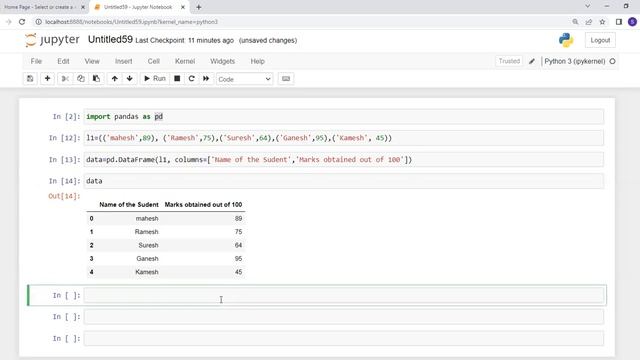
Task: Restart the kernel icon
Action: [x=191, y=79]
